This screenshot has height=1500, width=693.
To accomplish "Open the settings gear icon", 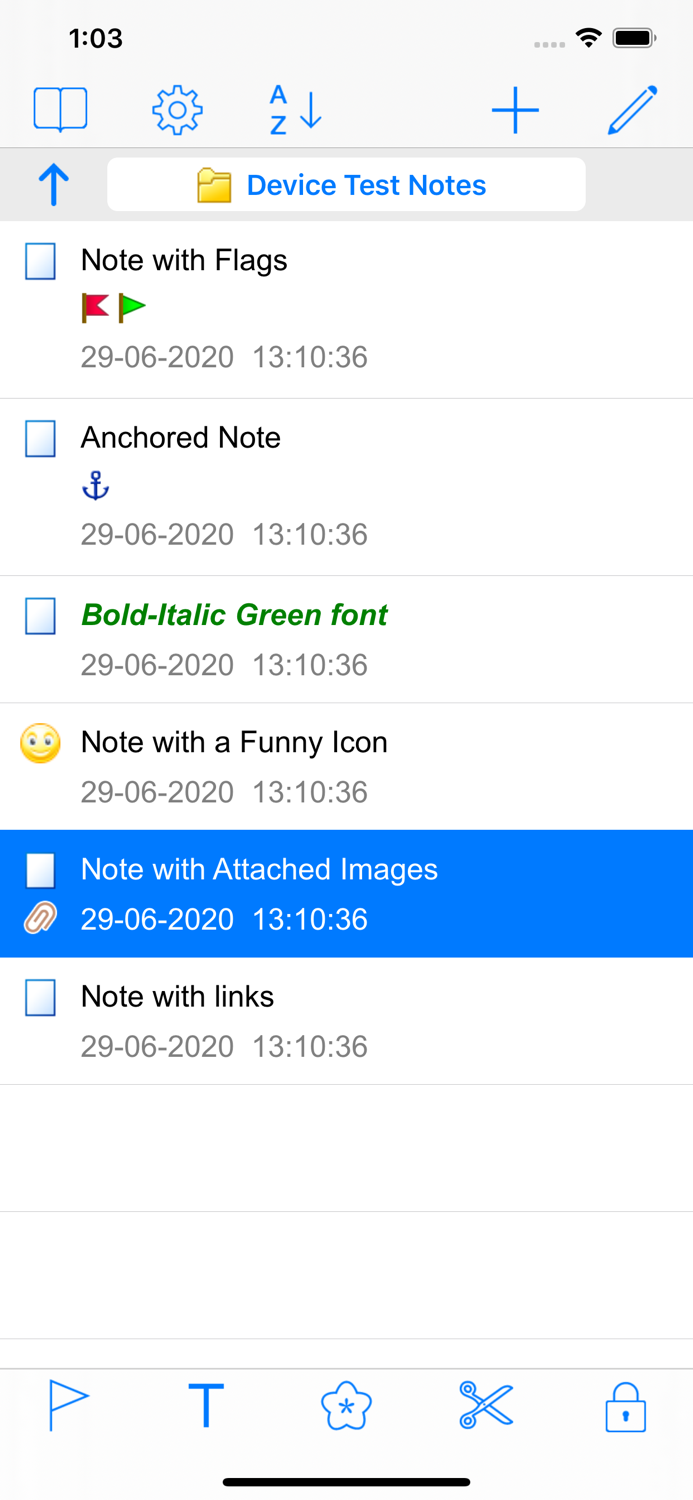I will tap(177, 110).
